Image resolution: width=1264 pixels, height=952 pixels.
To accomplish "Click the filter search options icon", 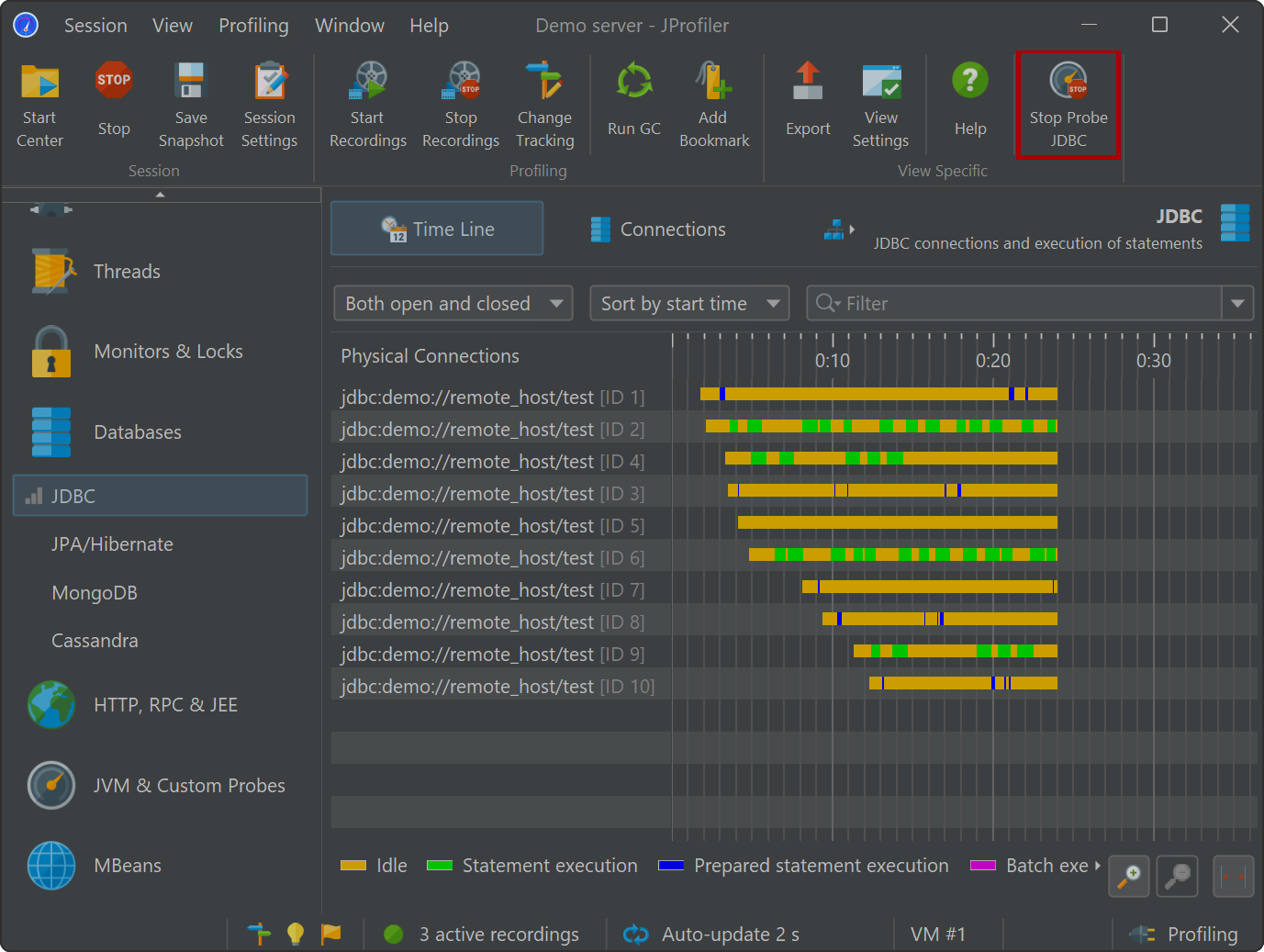I will pyautogui.click(x=828, y=304).
